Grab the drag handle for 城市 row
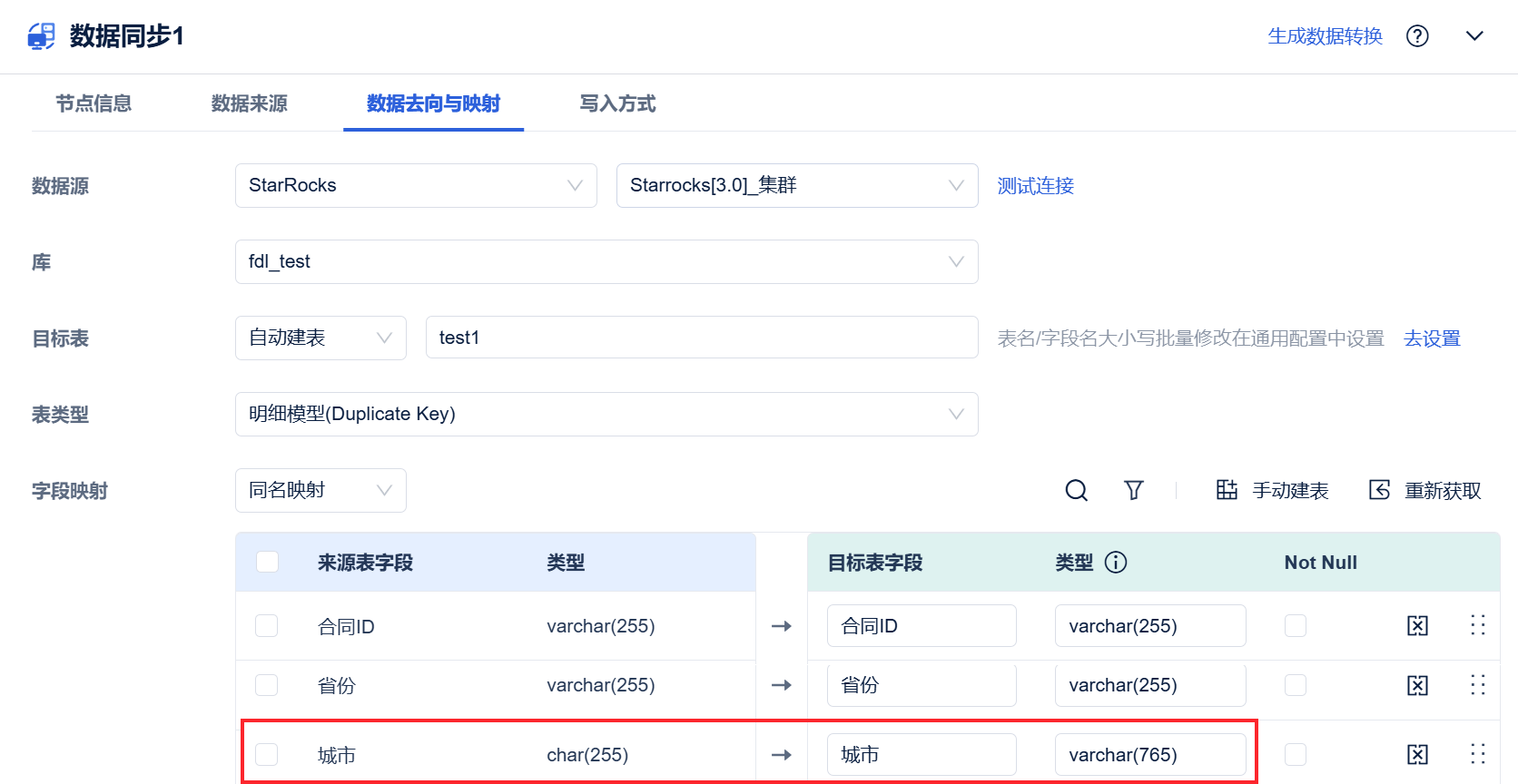 pos(1477,754)
